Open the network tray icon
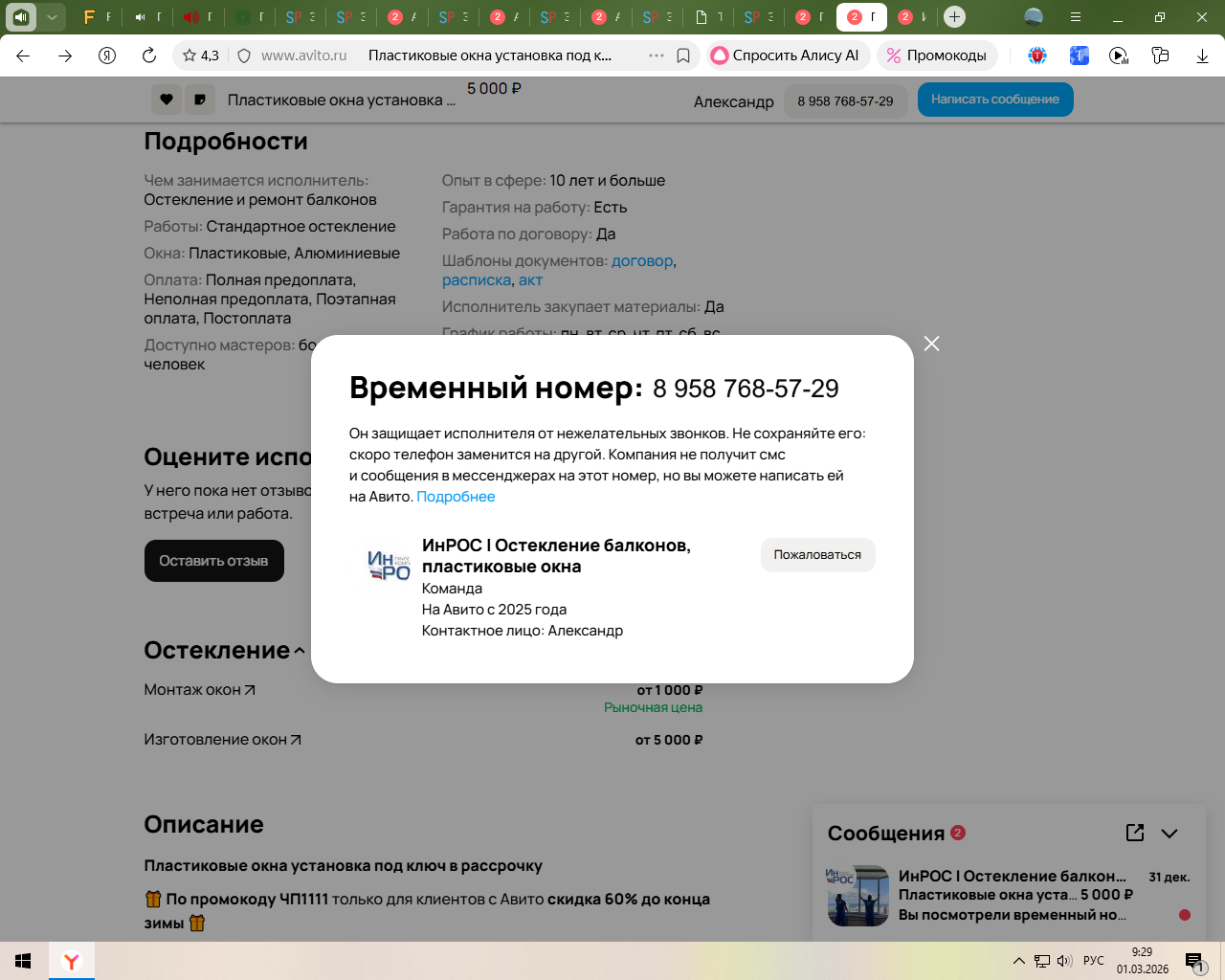This screenshot has width=1225, height=980. pyautogui.click(x=1042, y=961)
